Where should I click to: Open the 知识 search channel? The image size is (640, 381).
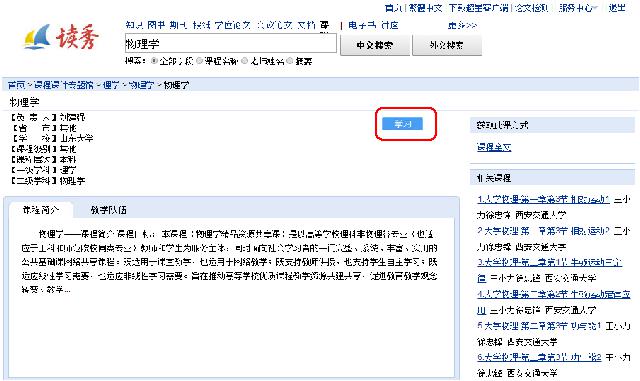(x=134, y=25)
